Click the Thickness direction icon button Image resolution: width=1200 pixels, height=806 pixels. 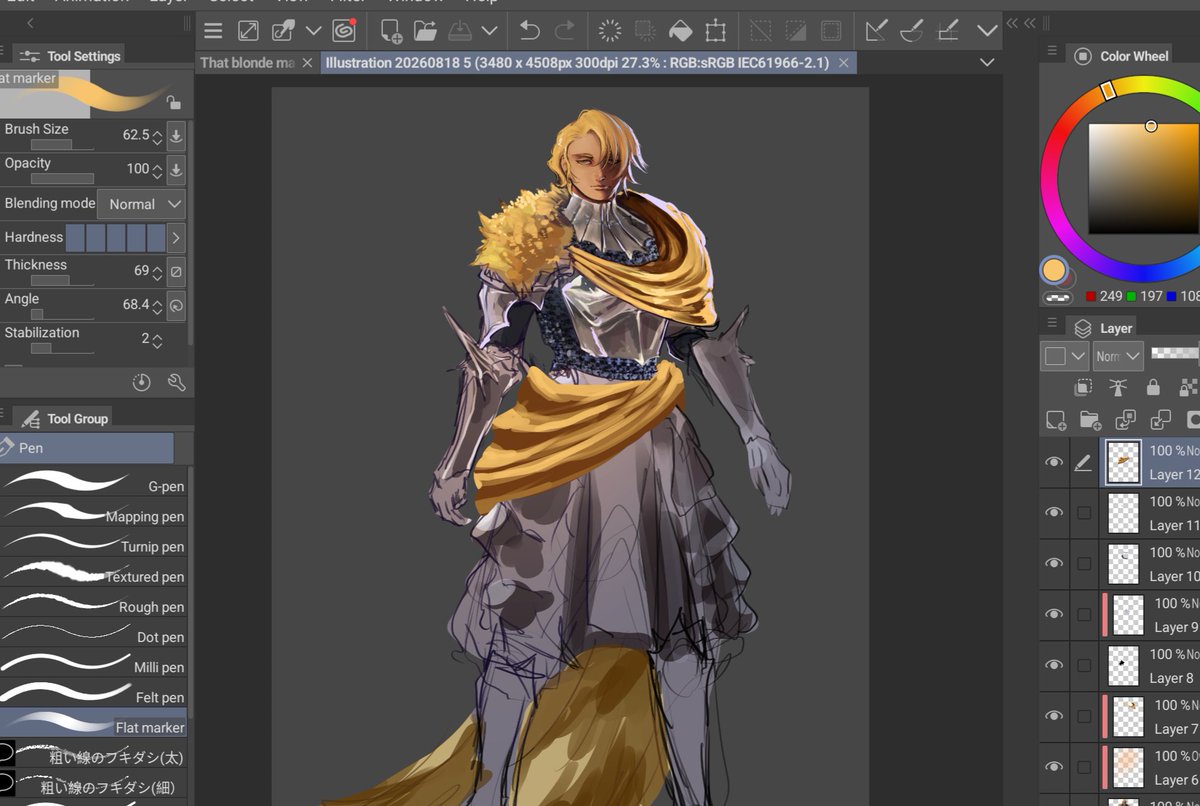point(176,272)
